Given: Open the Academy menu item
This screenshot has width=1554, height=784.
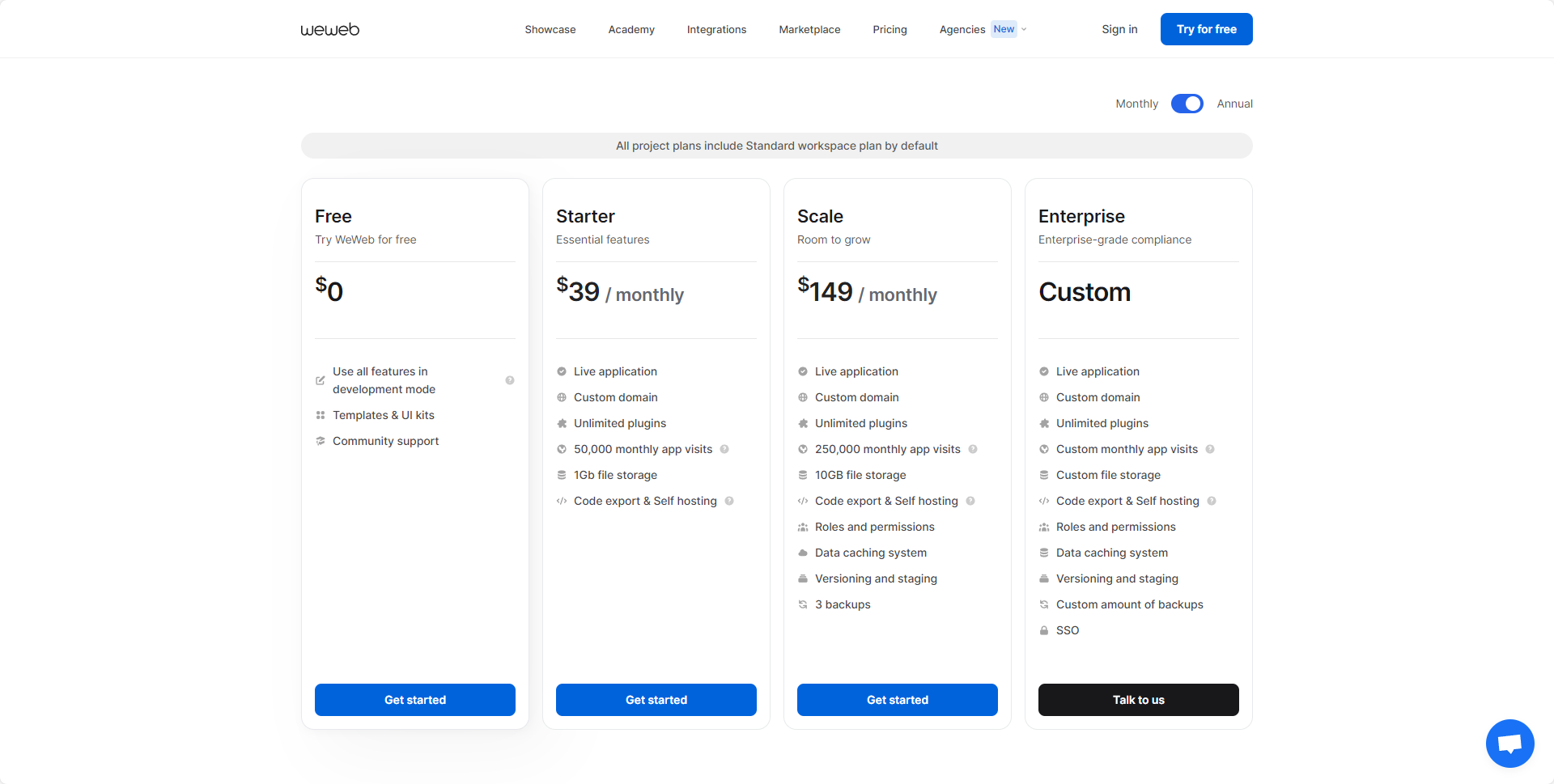Looking at the screenshot, I should click(x=631, y=29).
